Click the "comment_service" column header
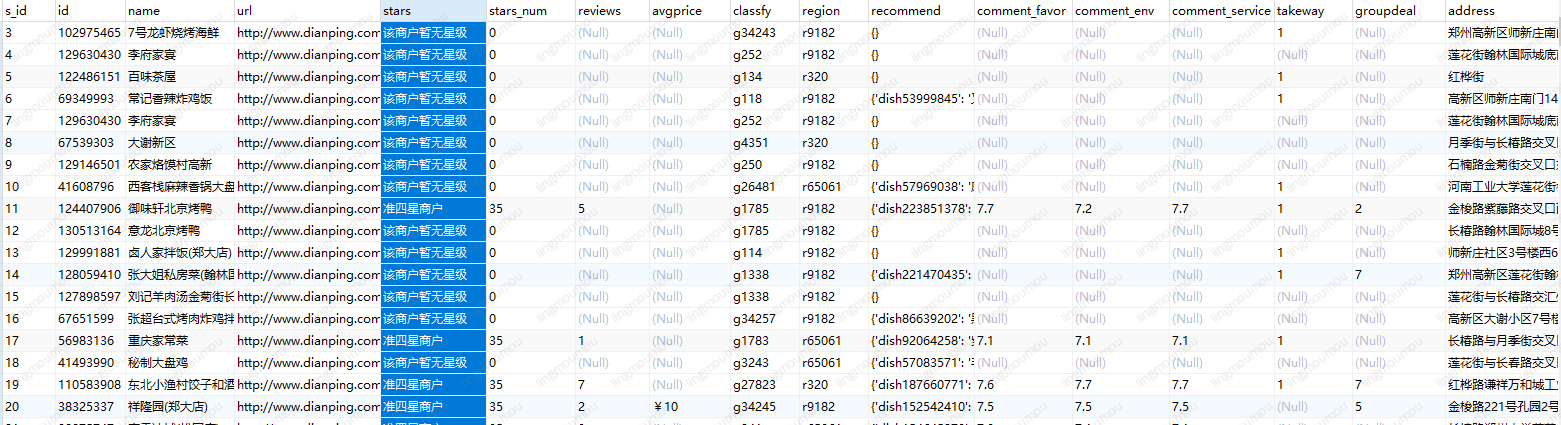The height and width of the screenshot is (425, 1561). [x=1220, y=11]
